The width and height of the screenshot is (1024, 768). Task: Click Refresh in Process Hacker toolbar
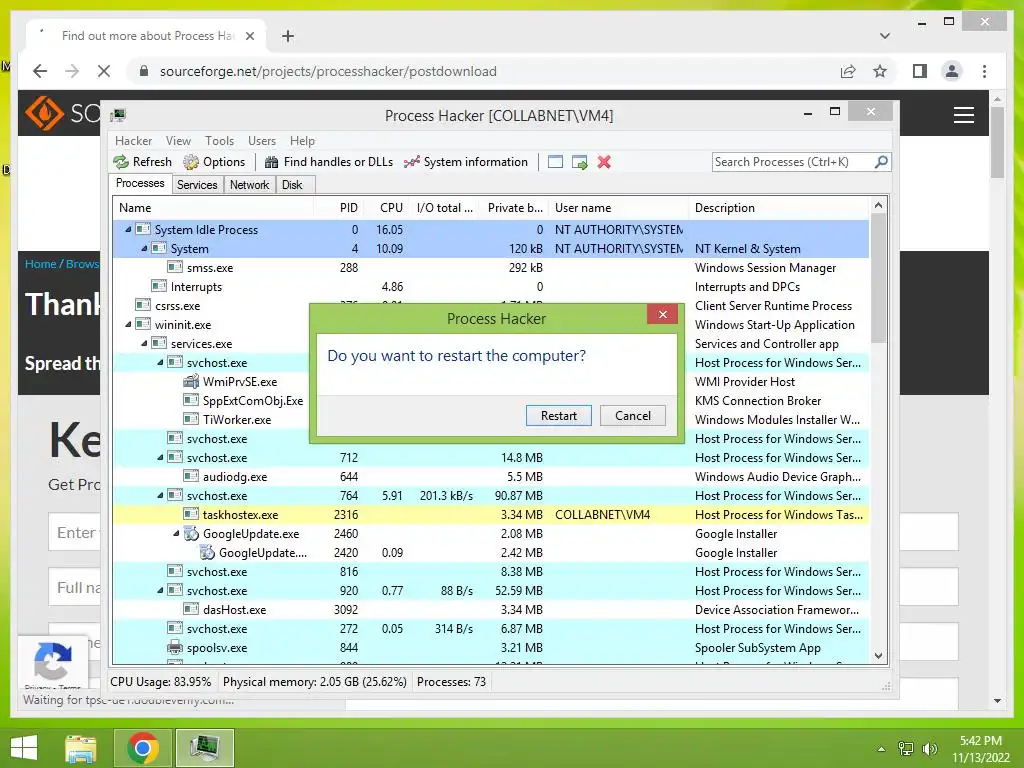click(142, 162)
